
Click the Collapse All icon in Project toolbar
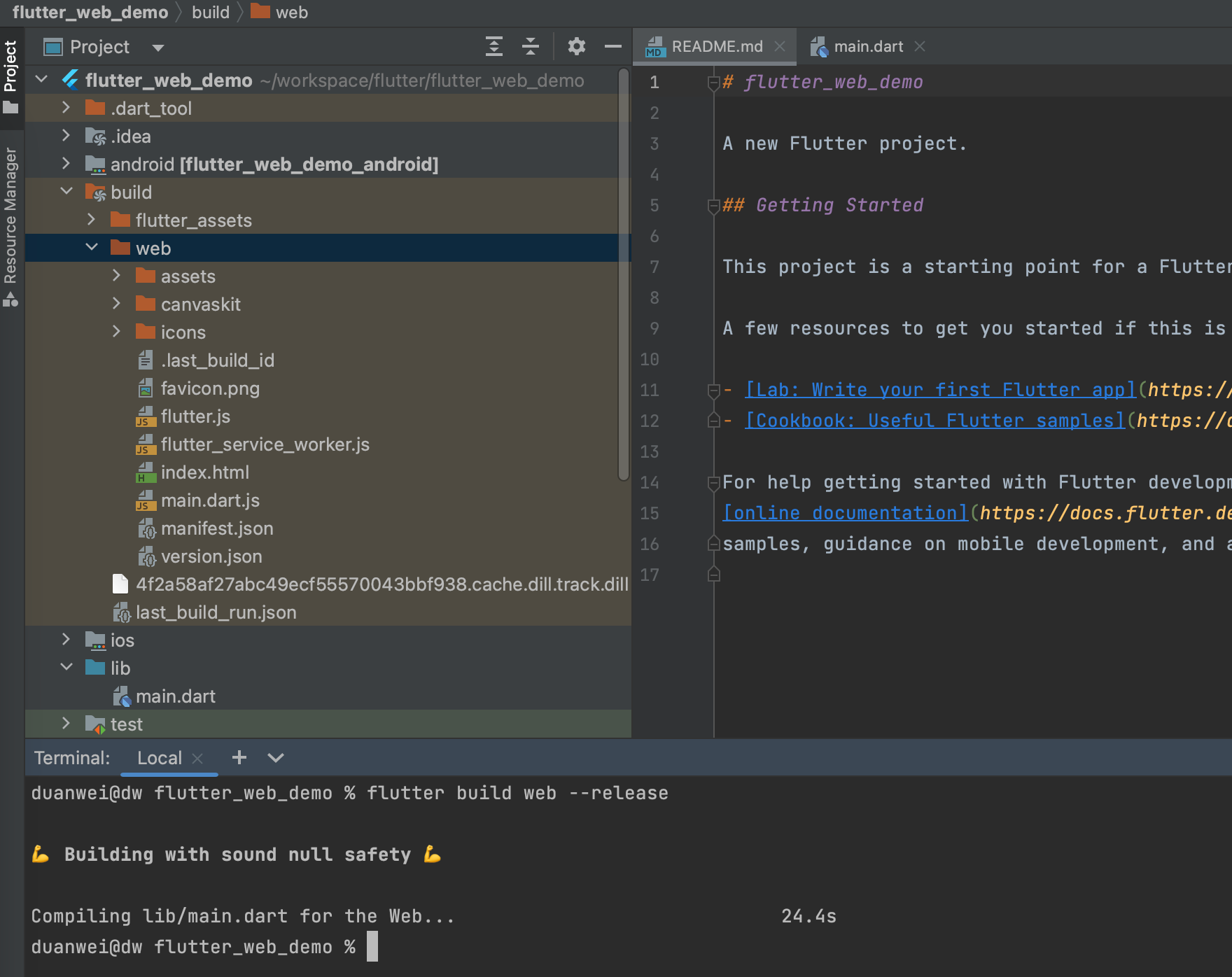tap(531, 47)
